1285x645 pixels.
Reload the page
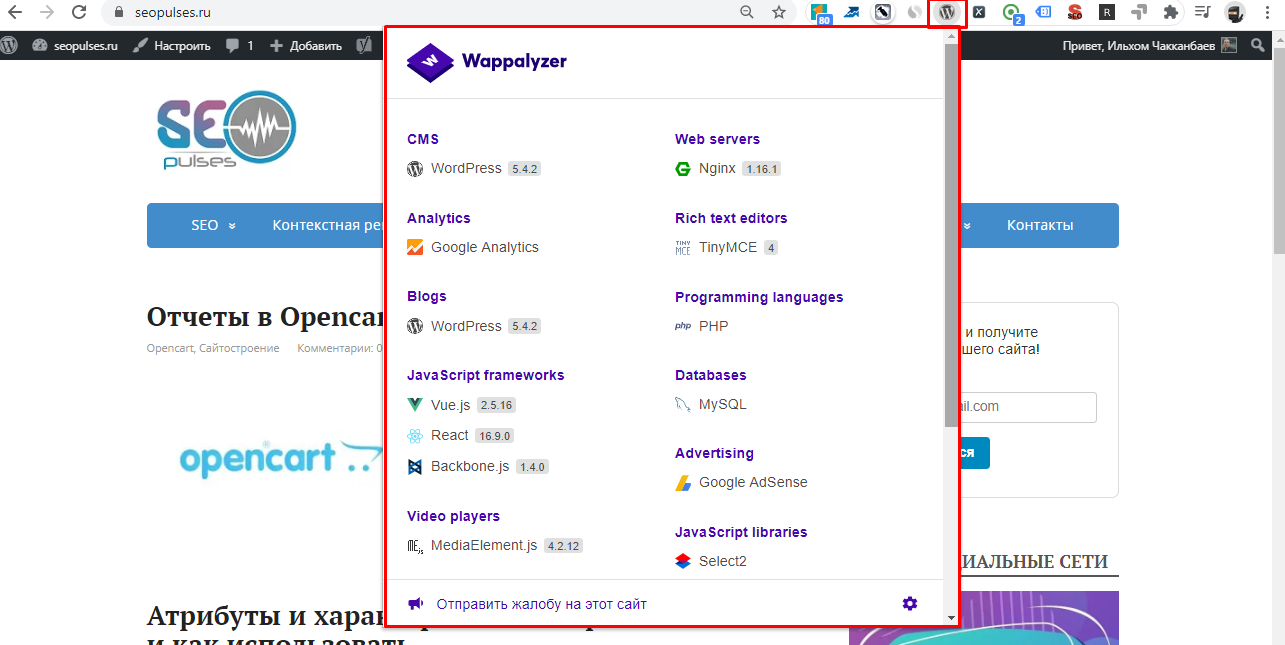79,13
